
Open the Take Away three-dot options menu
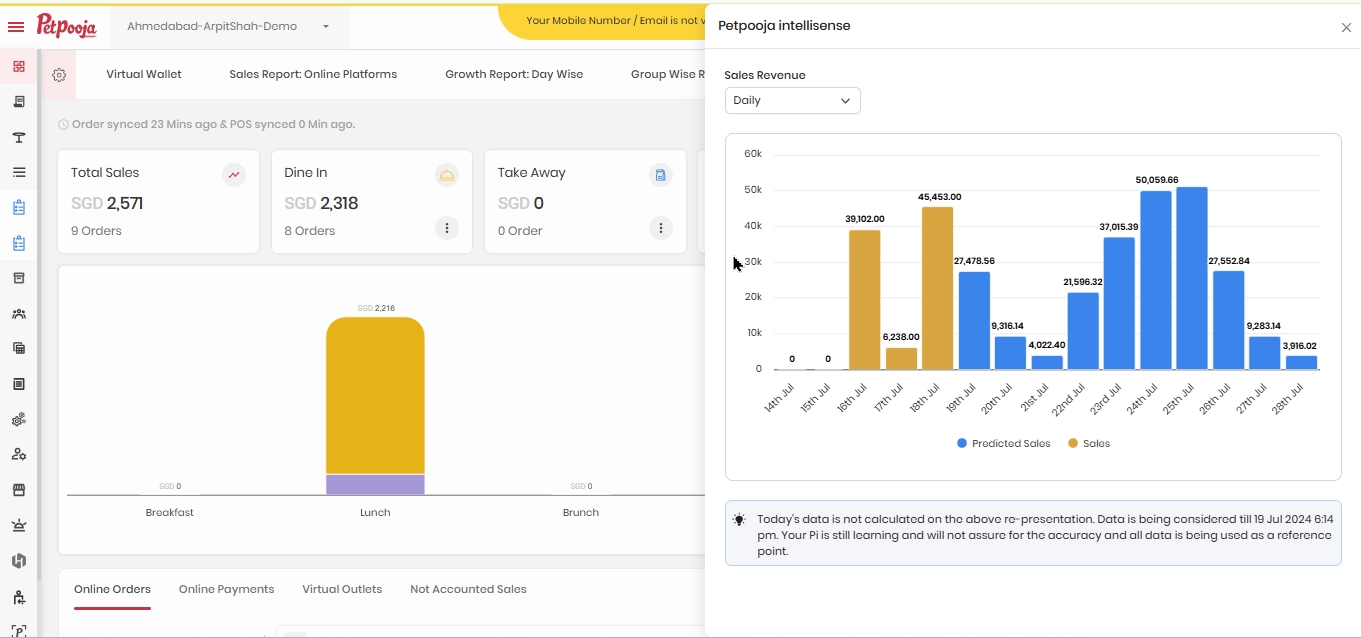click(660, 228)
